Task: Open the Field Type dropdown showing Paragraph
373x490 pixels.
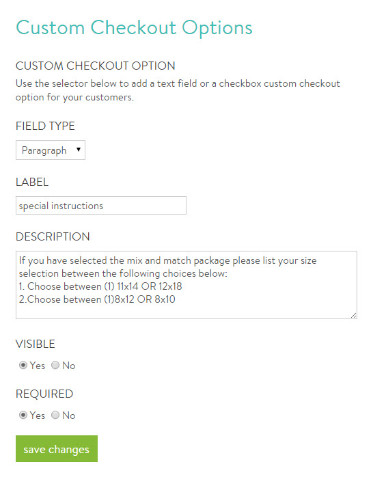Action: point(51,150)
